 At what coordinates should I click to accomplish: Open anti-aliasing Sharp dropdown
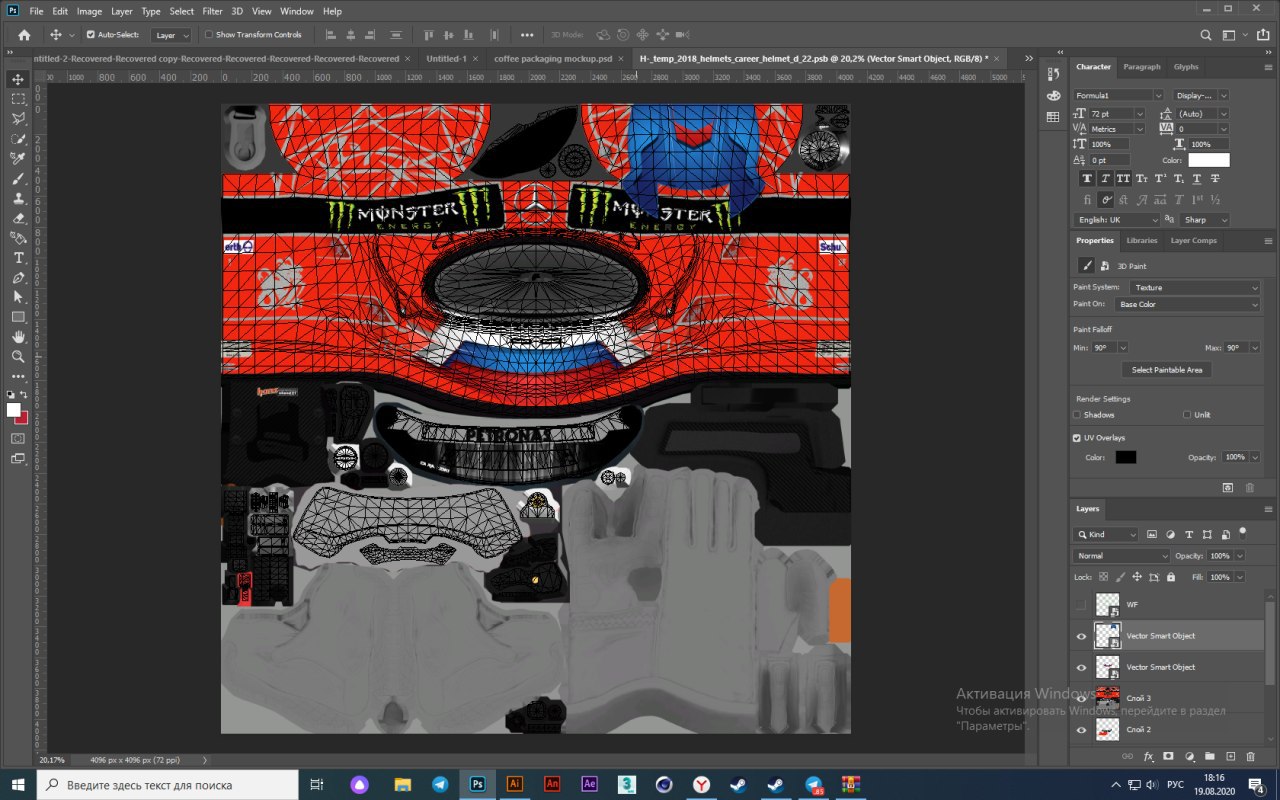(1205, 220)
